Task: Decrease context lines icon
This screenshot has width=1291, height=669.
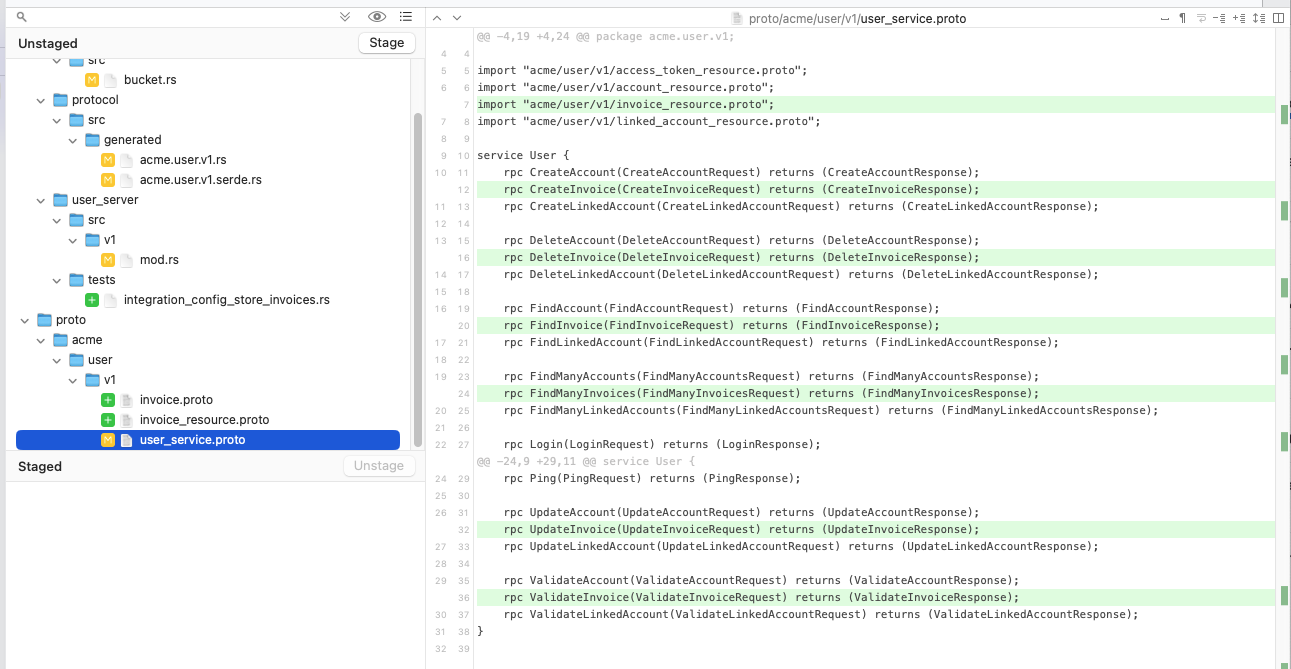Action: tap(1219, 18)
